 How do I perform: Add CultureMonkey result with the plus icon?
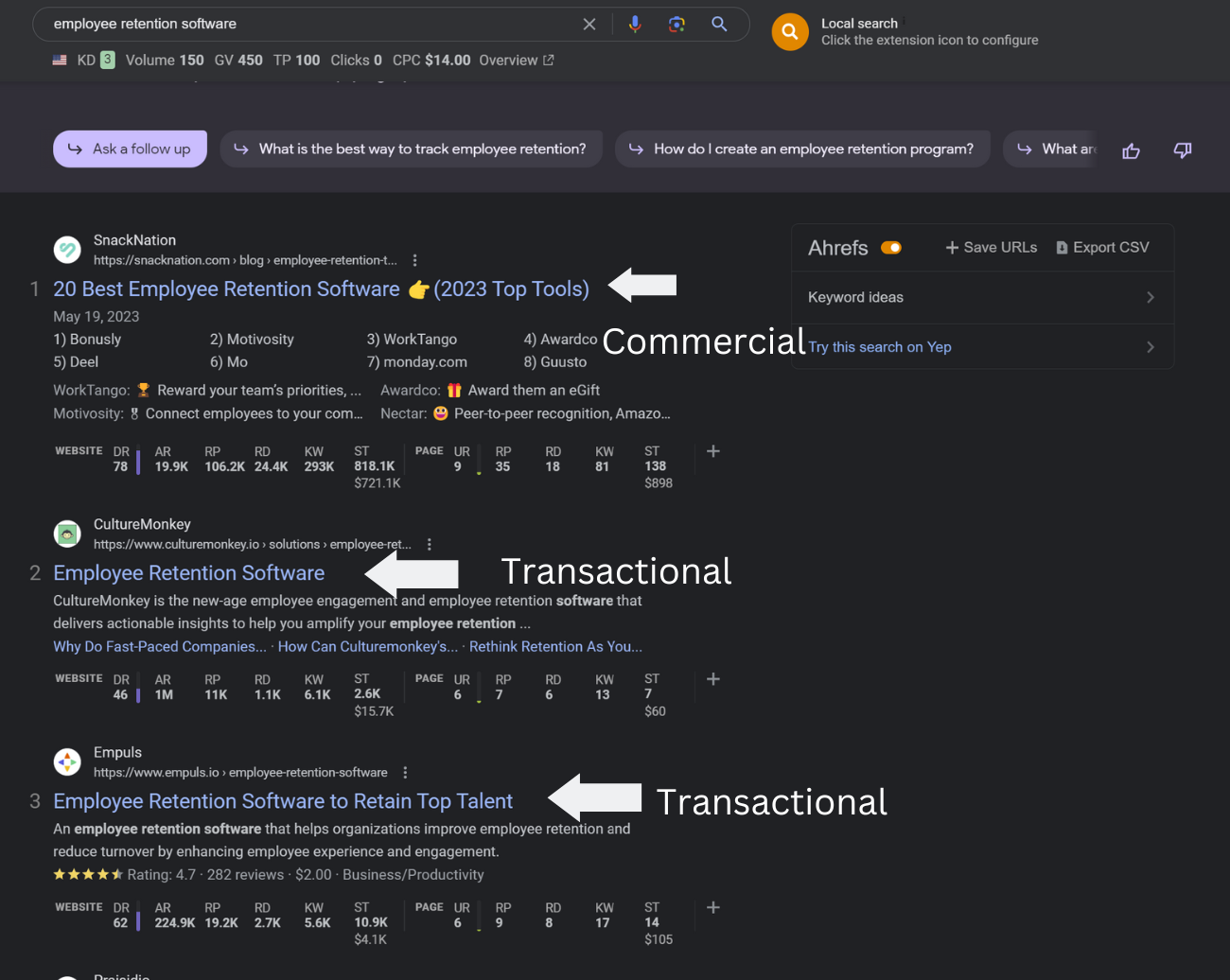coord(713,679)
